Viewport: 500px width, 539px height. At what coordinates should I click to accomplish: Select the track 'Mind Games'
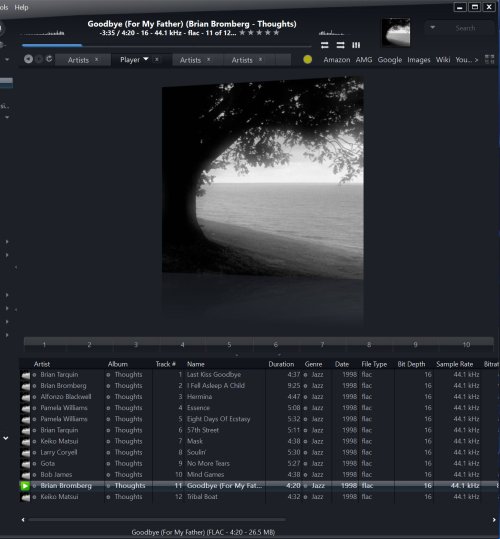[x=205, y=475]
